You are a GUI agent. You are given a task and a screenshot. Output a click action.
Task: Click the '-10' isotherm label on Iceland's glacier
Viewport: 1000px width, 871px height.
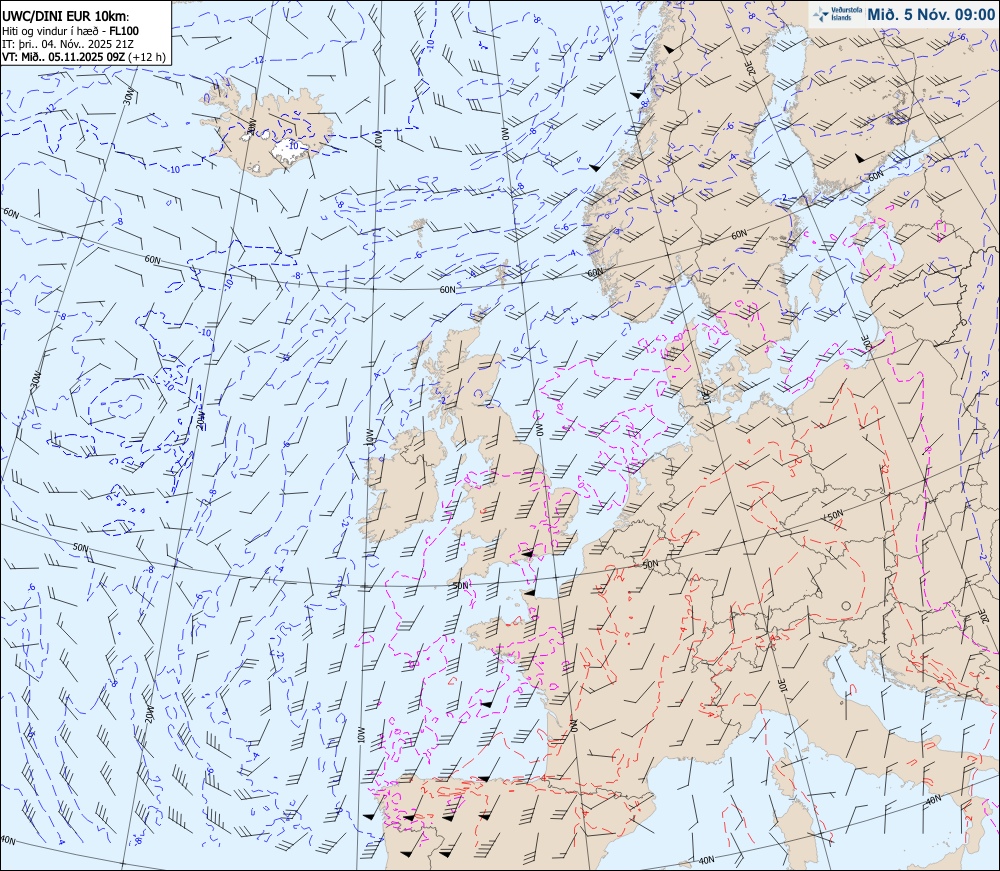point(292,146)
